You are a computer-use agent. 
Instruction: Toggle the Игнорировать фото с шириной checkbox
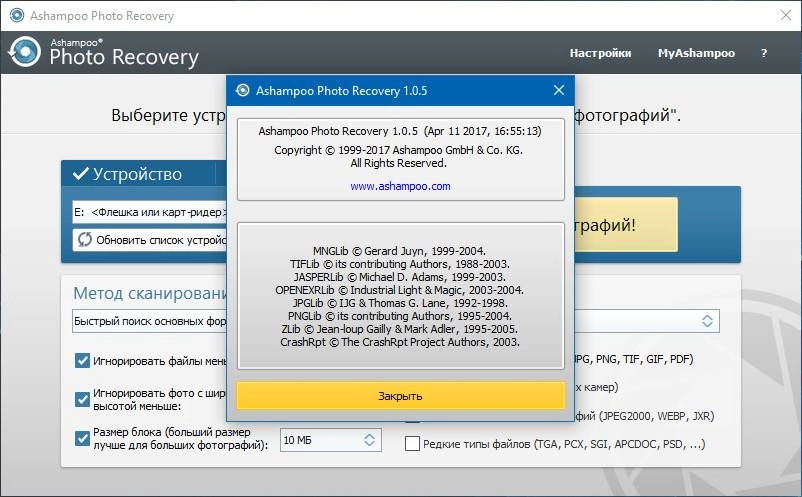tap(82, 399)
